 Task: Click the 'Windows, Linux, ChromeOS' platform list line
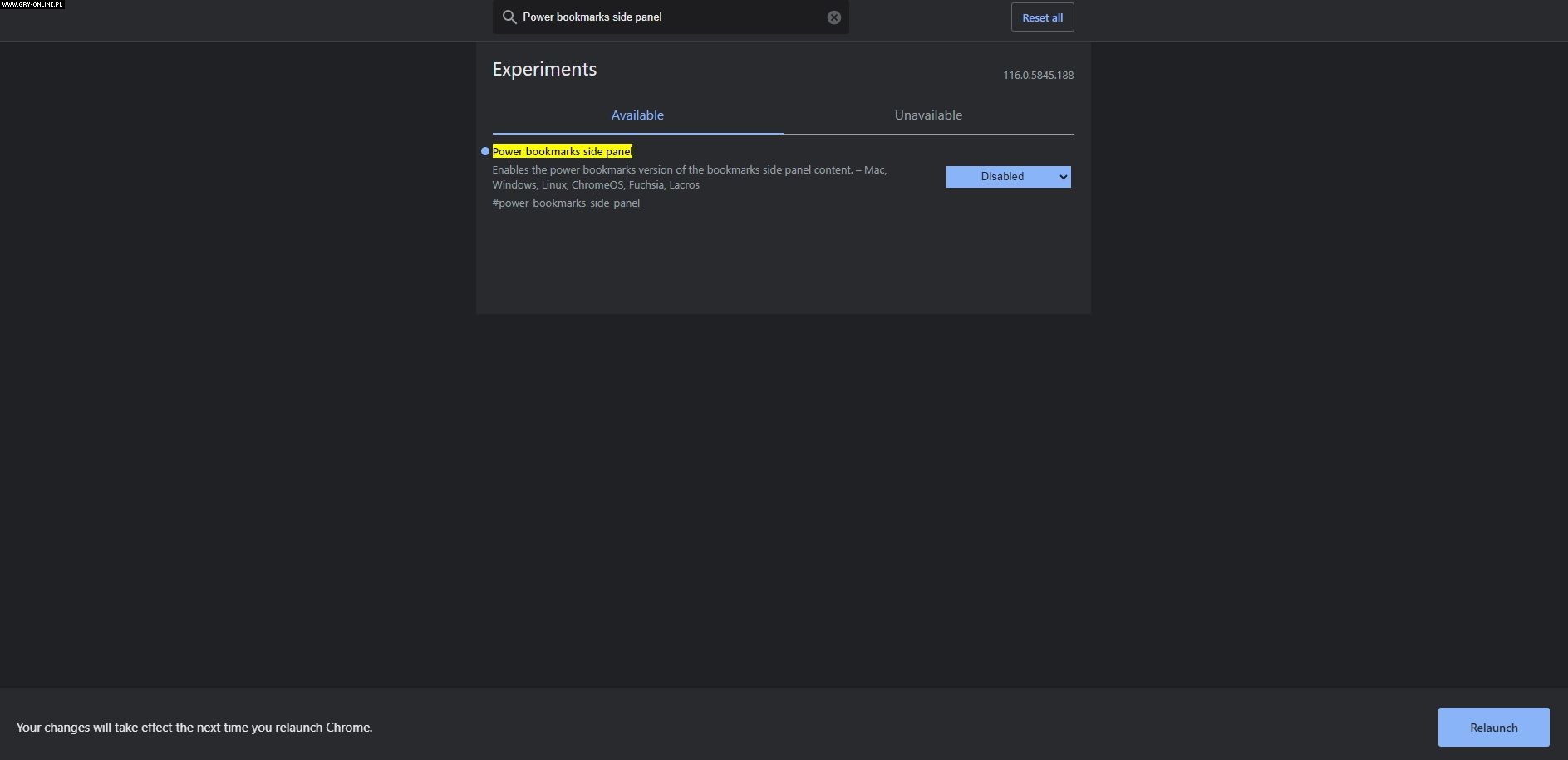pos(595,185)
